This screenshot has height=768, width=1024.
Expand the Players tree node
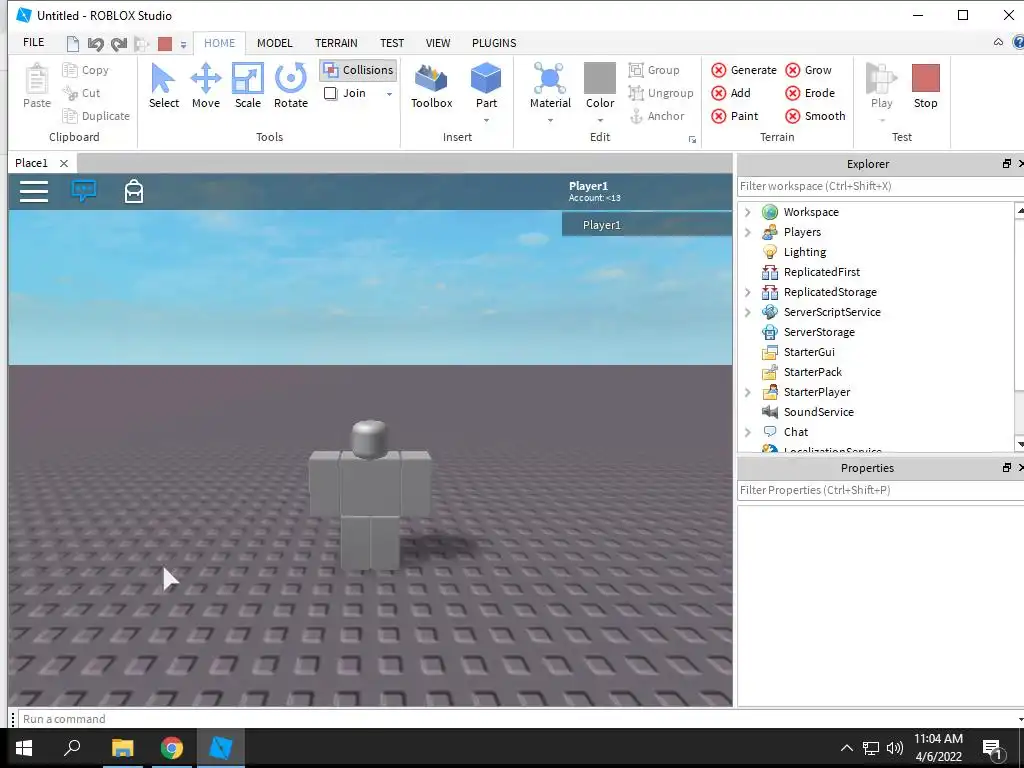pos(748,232)
